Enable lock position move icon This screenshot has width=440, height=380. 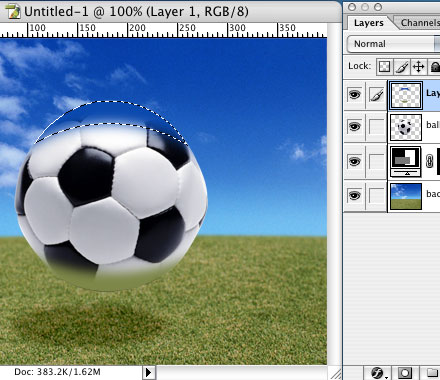pos(419,67)
